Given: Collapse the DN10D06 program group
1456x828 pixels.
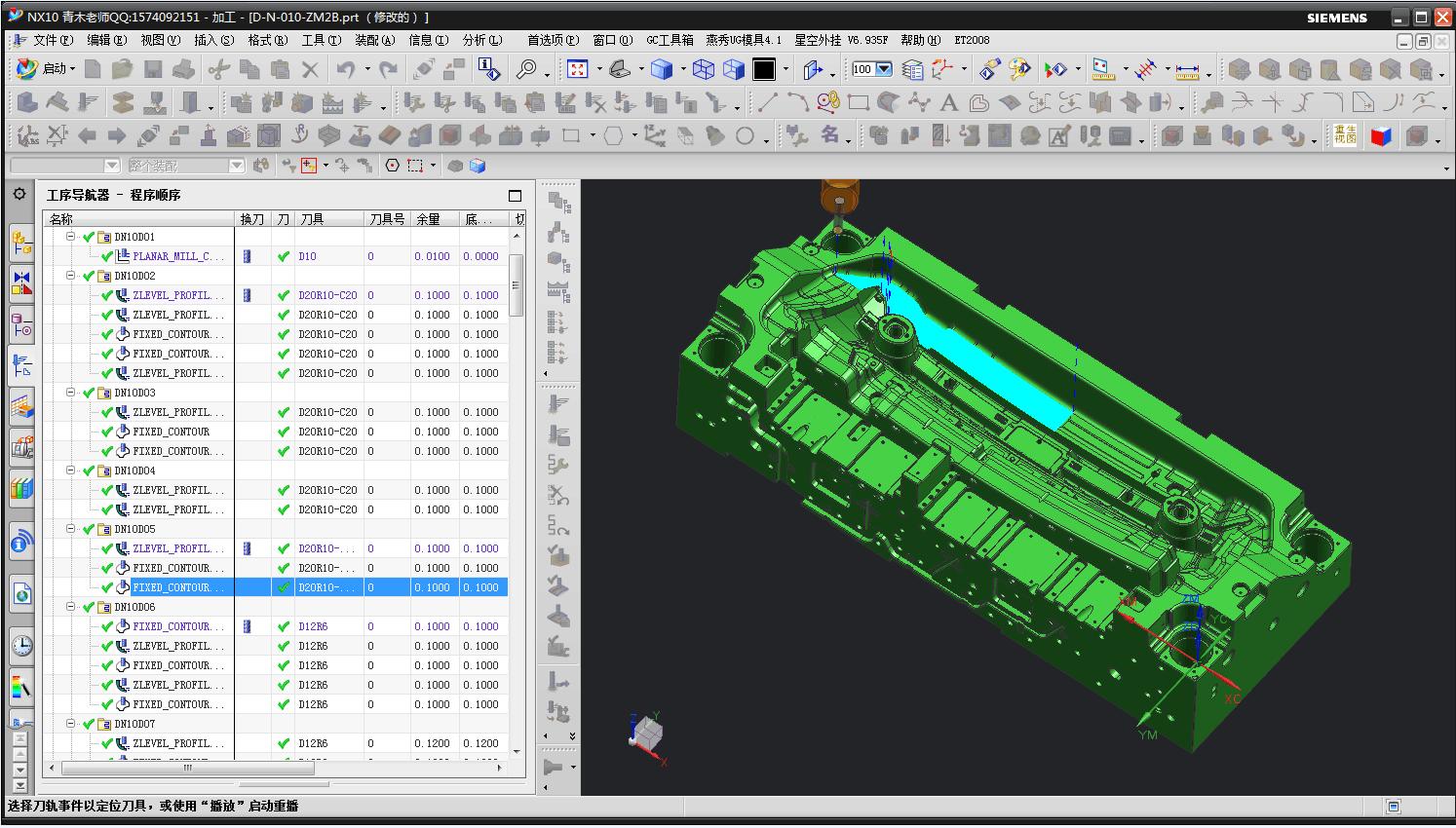Looking at the screenshot, I should click(x=70, y=607).
